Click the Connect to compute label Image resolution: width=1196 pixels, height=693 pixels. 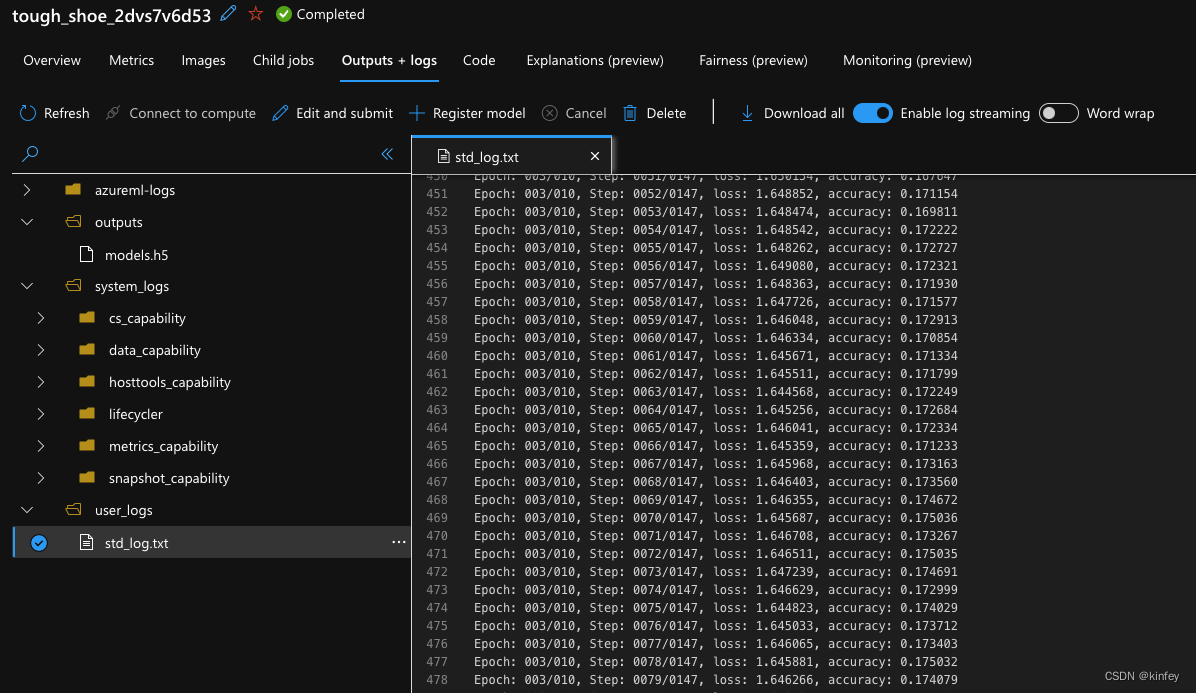192,113
